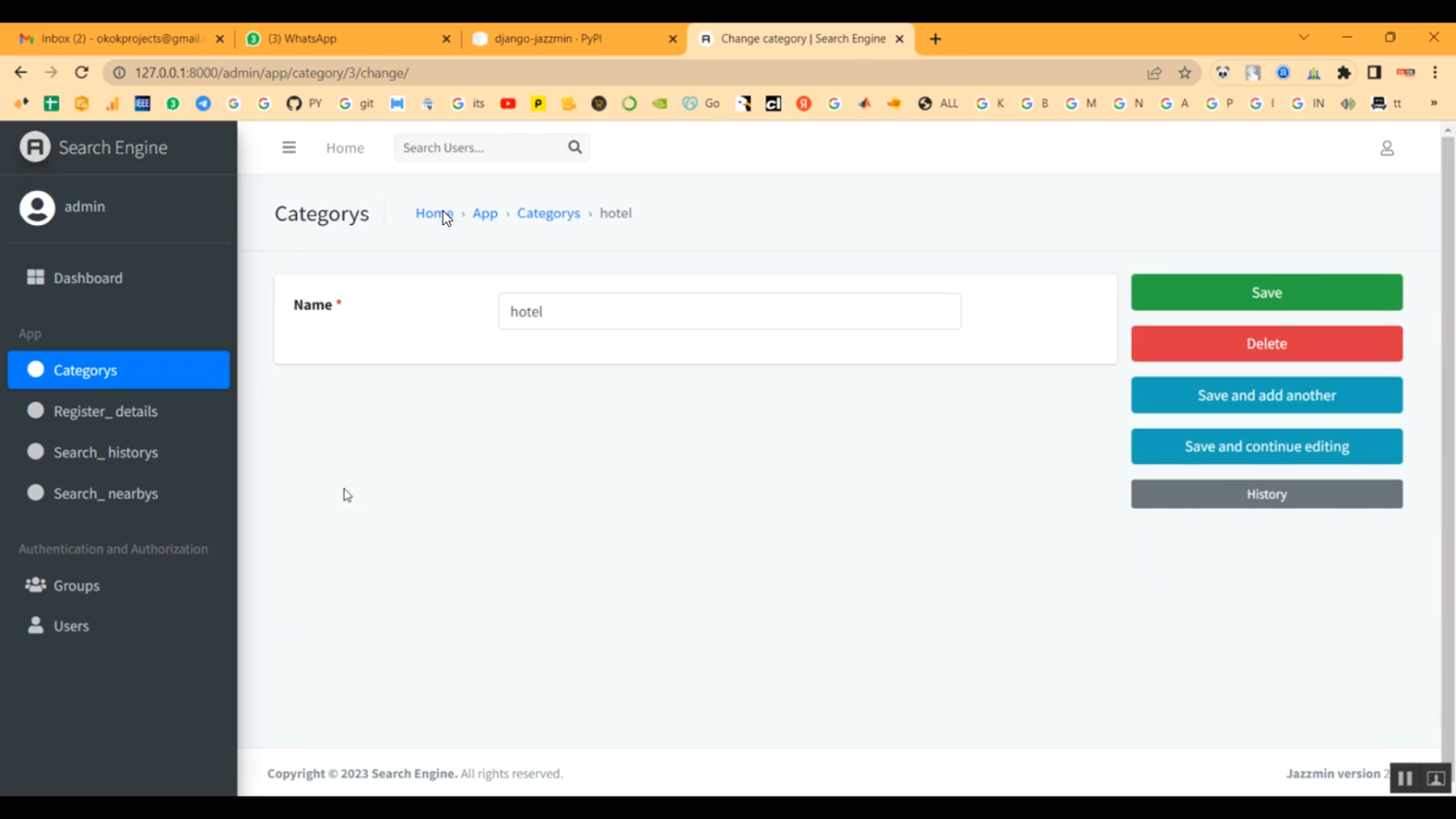
Task: Click the App breadcrumb link
Action: pos(484,213)
